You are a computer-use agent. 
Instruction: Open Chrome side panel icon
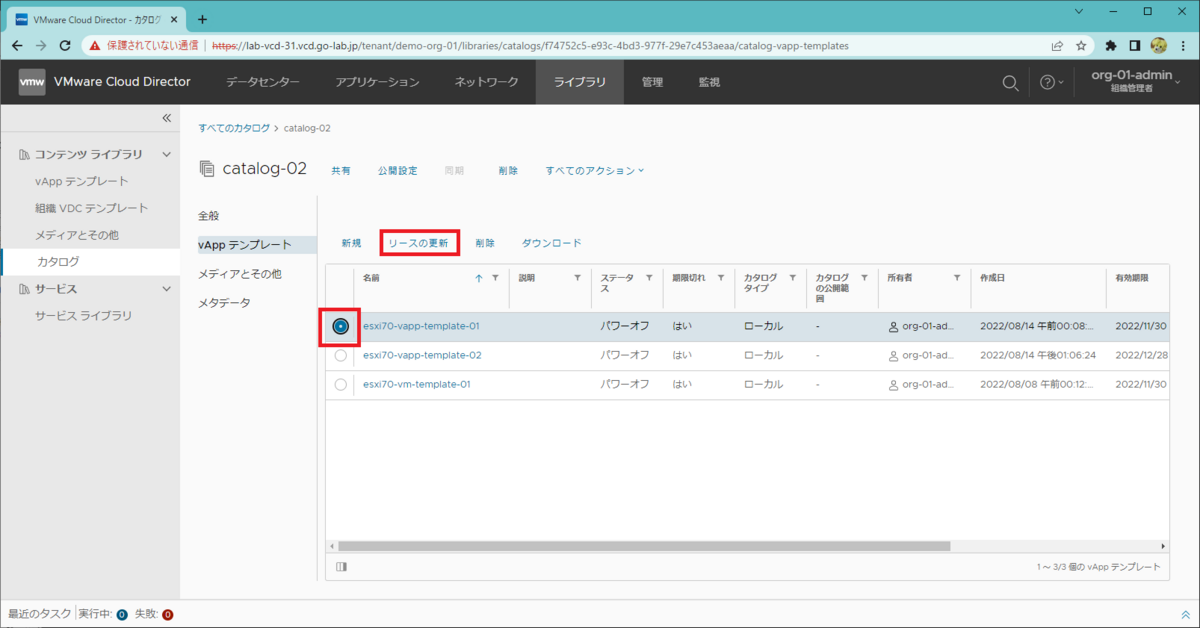coord(1135,45)
